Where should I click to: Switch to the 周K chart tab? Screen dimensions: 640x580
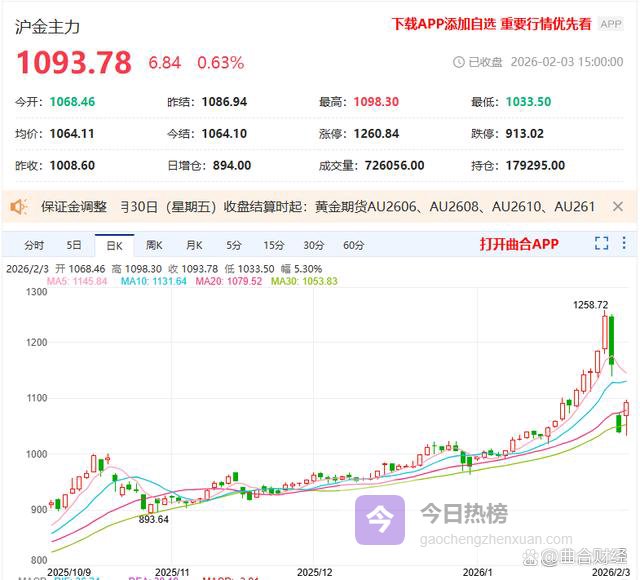tap(153, 245)
